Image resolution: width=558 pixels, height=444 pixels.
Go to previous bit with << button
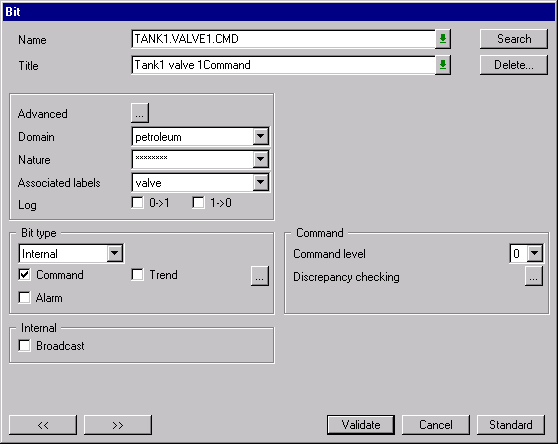click(x=43, y=425)
